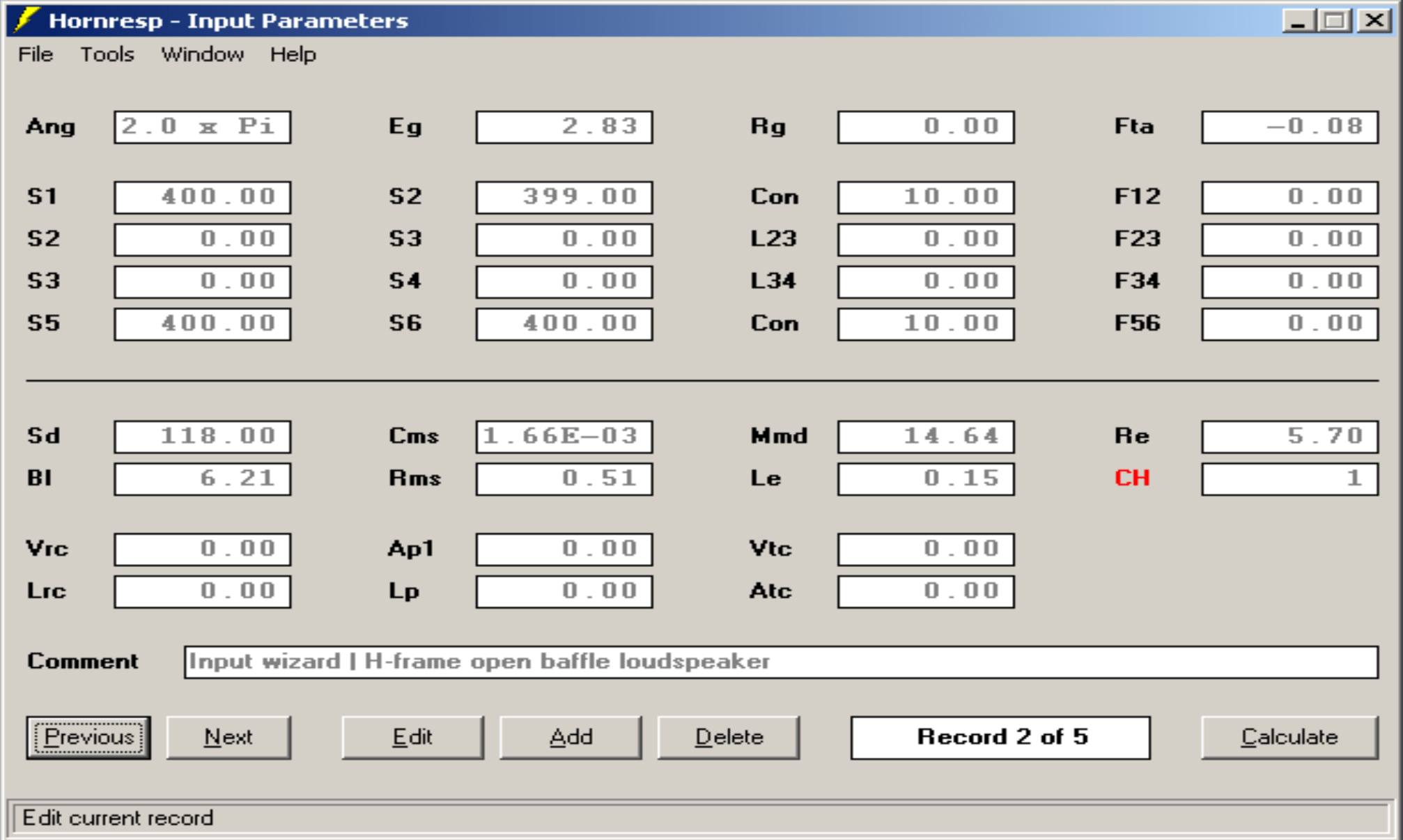Image resolution: width=1403 pixels, height=840 pixels.
Task: Select the F34 input field
Action: [x=1290, y=281]
